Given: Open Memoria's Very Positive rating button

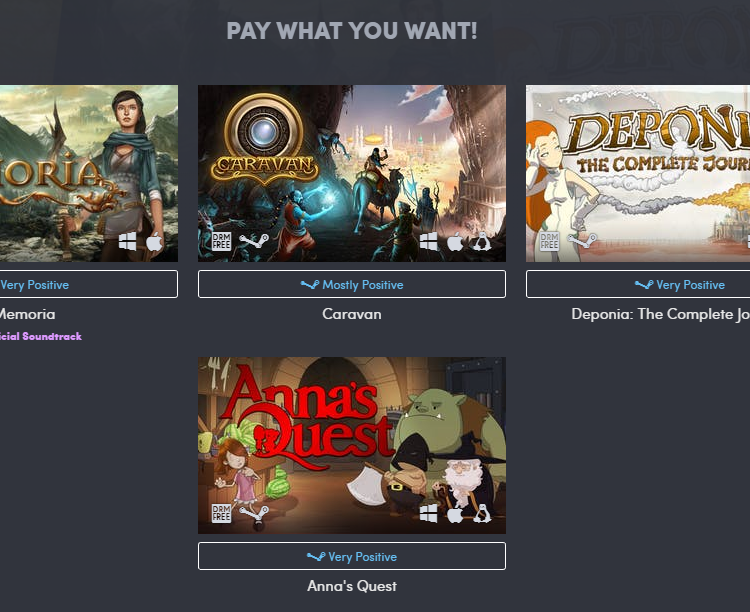Looking at the screenshot, I should pyautogui.click(x=88, y=284).
